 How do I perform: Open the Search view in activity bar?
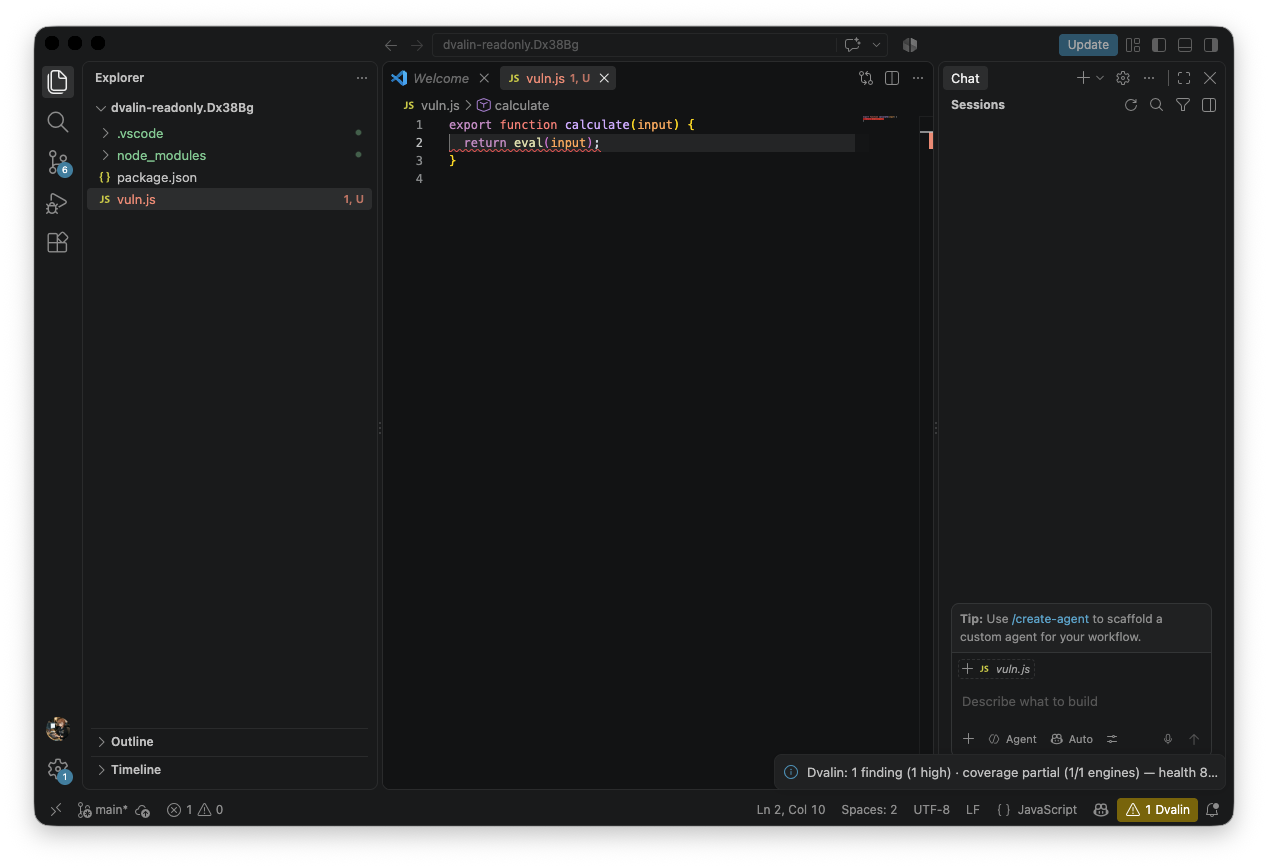point(58,122)
